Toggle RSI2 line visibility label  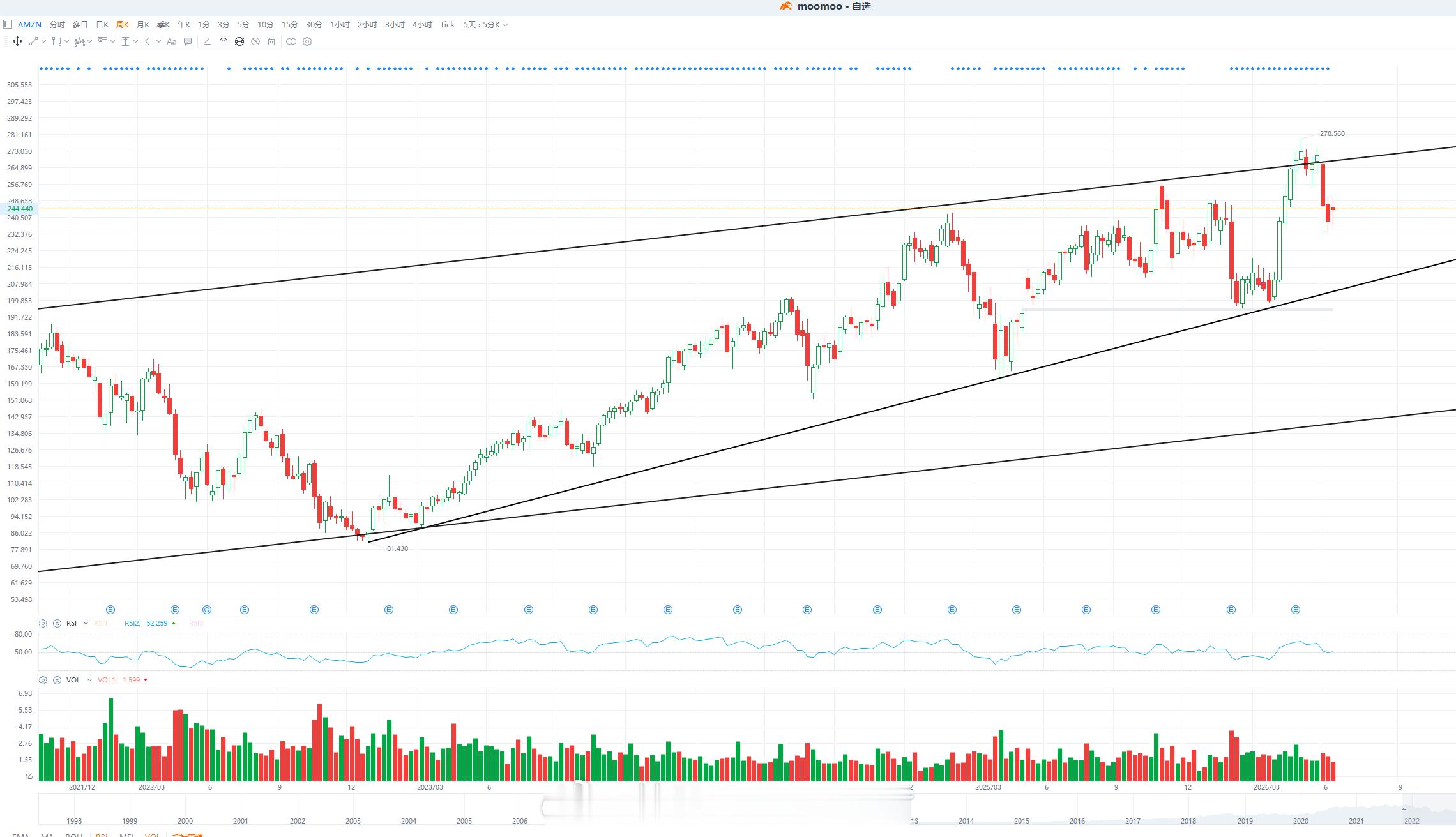[132, 623]
